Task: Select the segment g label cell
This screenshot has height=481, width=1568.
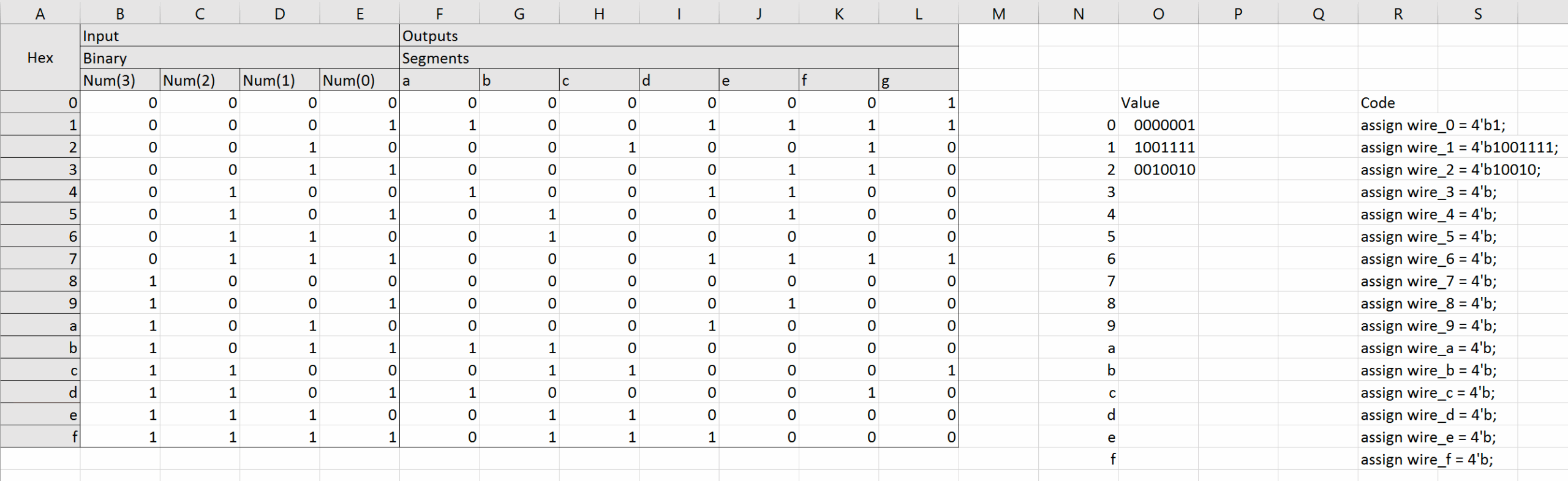Action: point(918,80)
